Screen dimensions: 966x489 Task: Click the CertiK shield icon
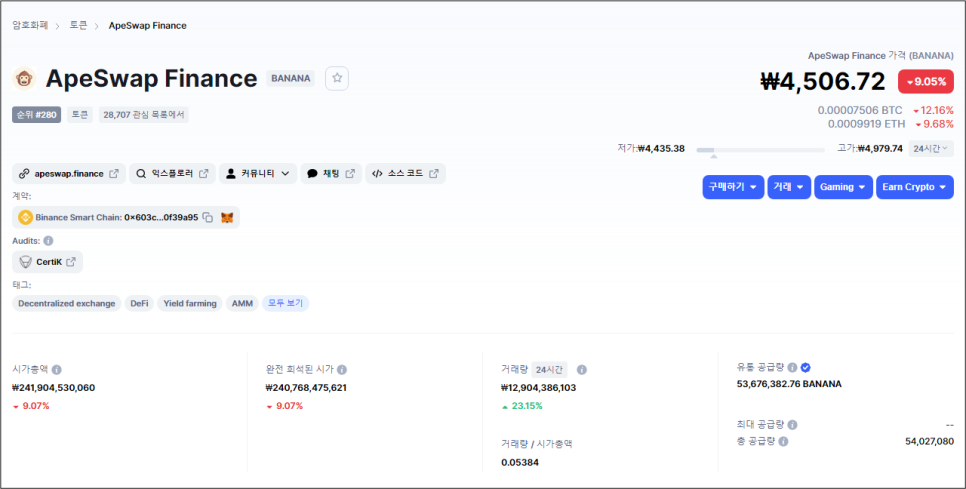pyautogui.click(x=25, y=262)
